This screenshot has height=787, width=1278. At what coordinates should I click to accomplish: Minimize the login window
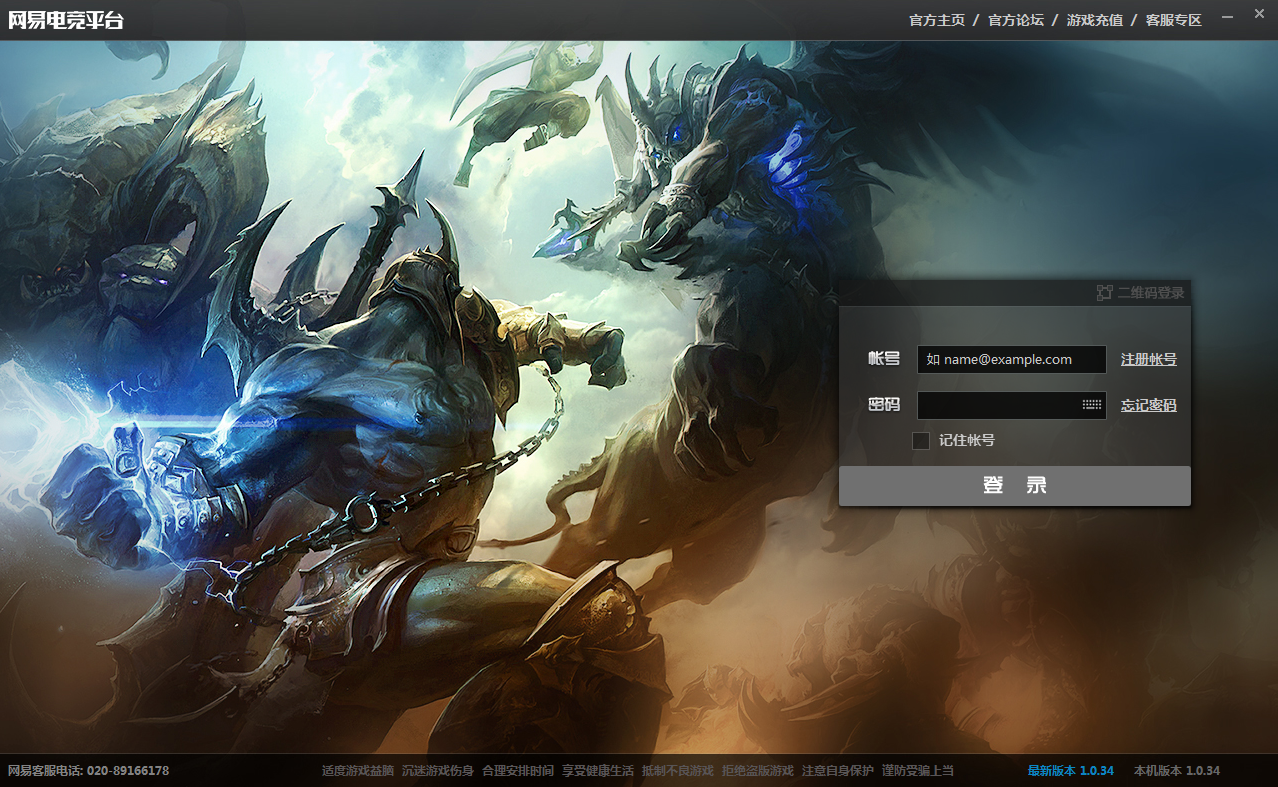click(1227, 16)
